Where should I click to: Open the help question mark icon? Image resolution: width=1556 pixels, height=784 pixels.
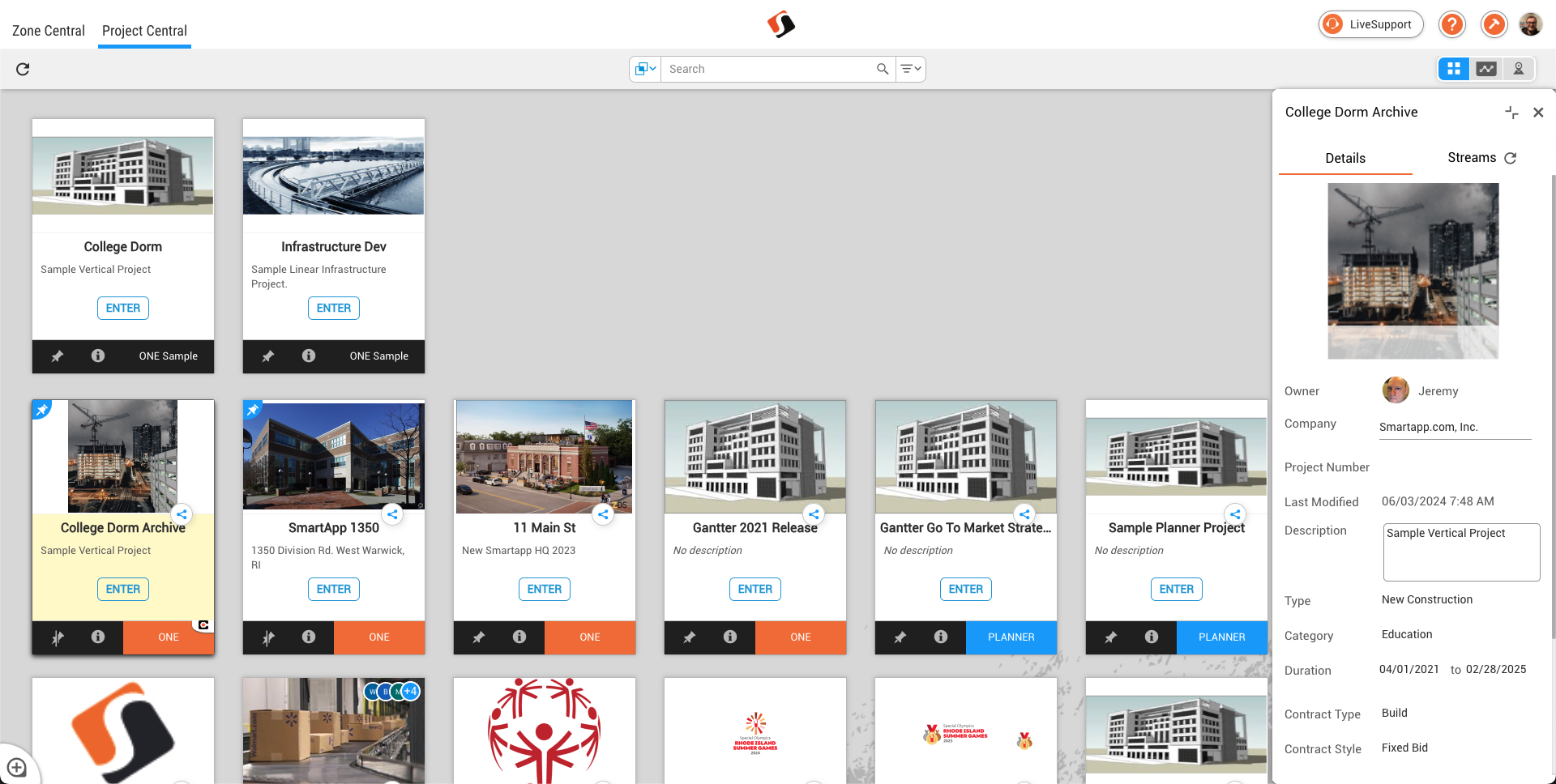click(1452, 24)
